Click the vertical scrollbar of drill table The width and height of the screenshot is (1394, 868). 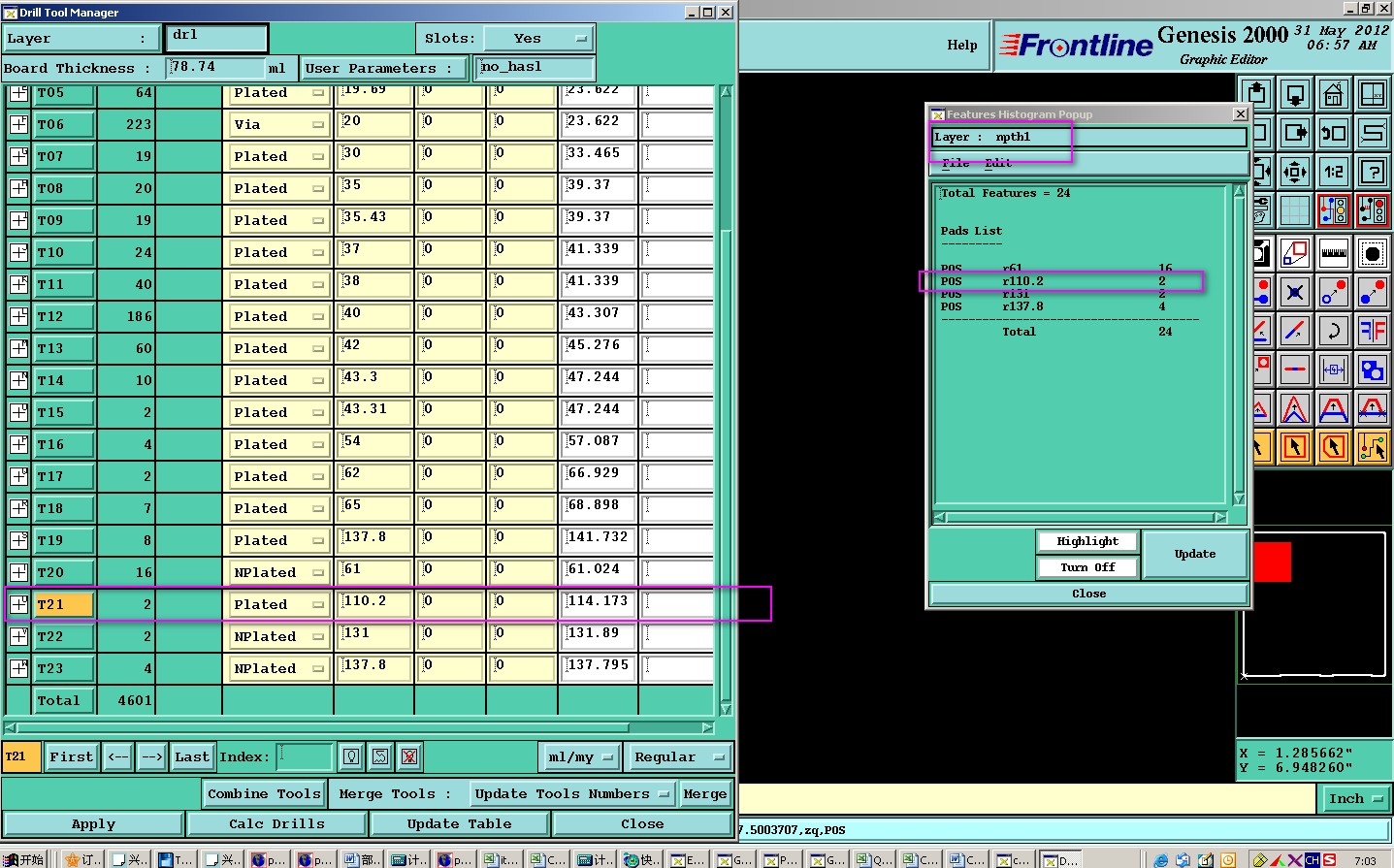[x=726, y=400]
